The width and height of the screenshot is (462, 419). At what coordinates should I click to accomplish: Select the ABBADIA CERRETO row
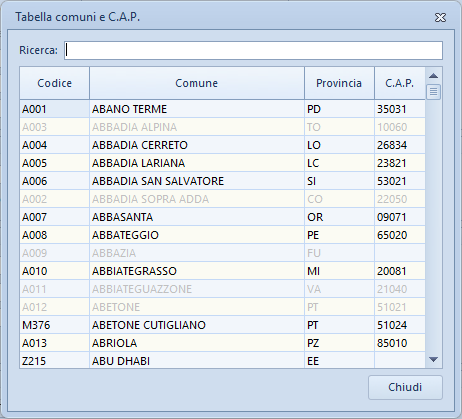tap(222, 145)
